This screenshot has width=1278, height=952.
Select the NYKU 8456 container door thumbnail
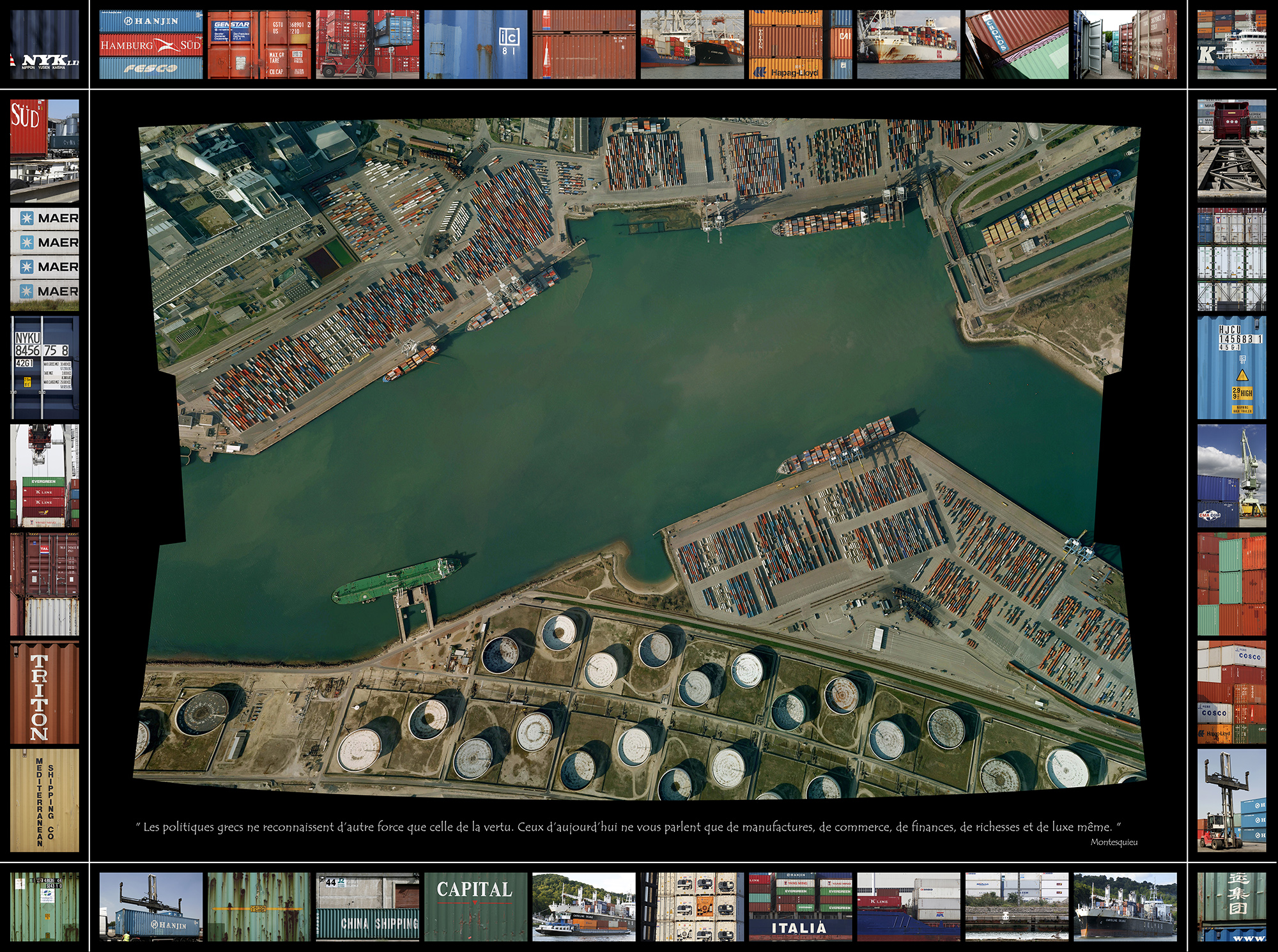click(44, 367)
